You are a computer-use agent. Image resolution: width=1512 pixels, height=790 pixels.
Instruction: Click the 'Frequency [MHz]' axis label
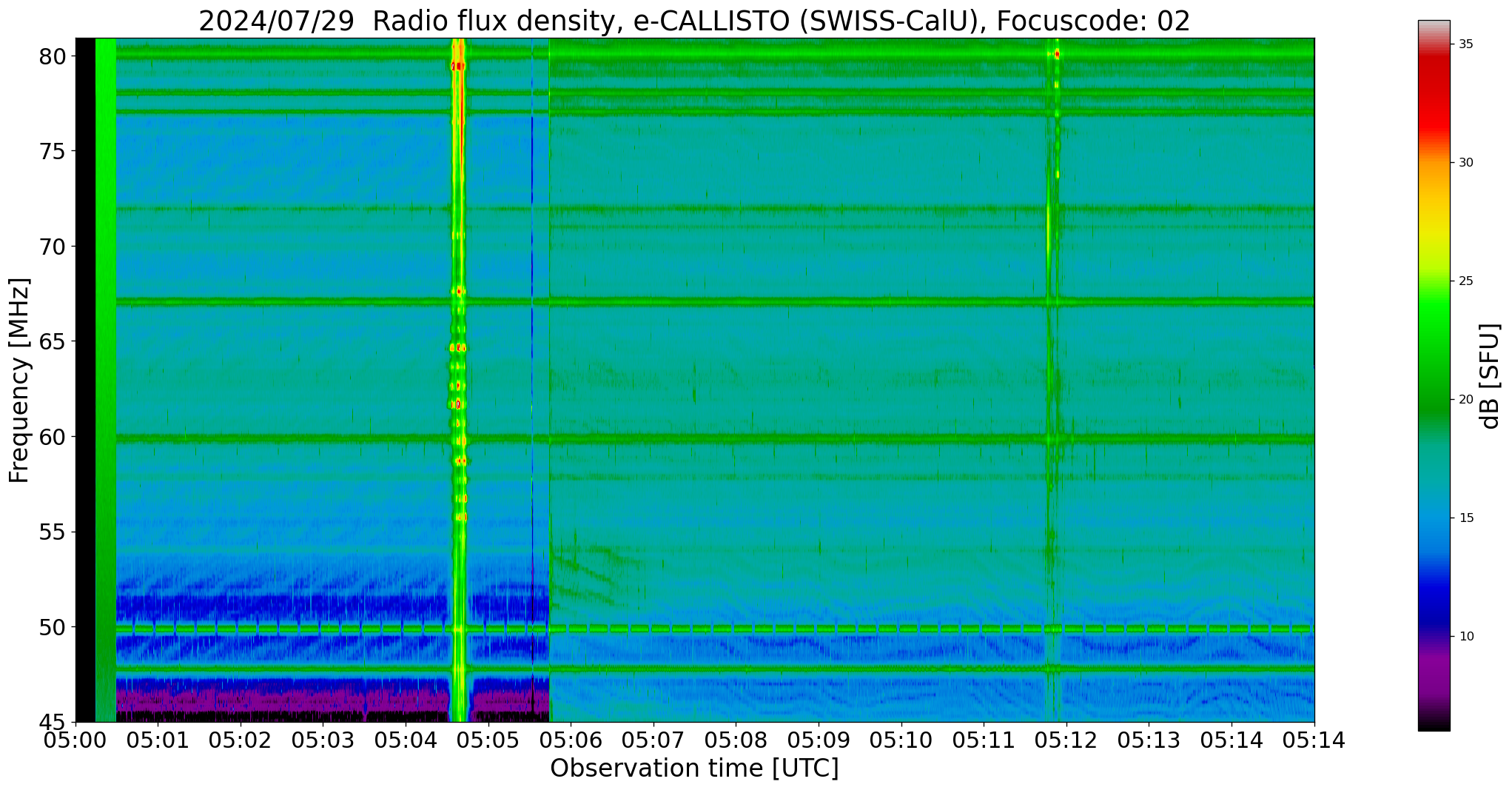(19, 381)
